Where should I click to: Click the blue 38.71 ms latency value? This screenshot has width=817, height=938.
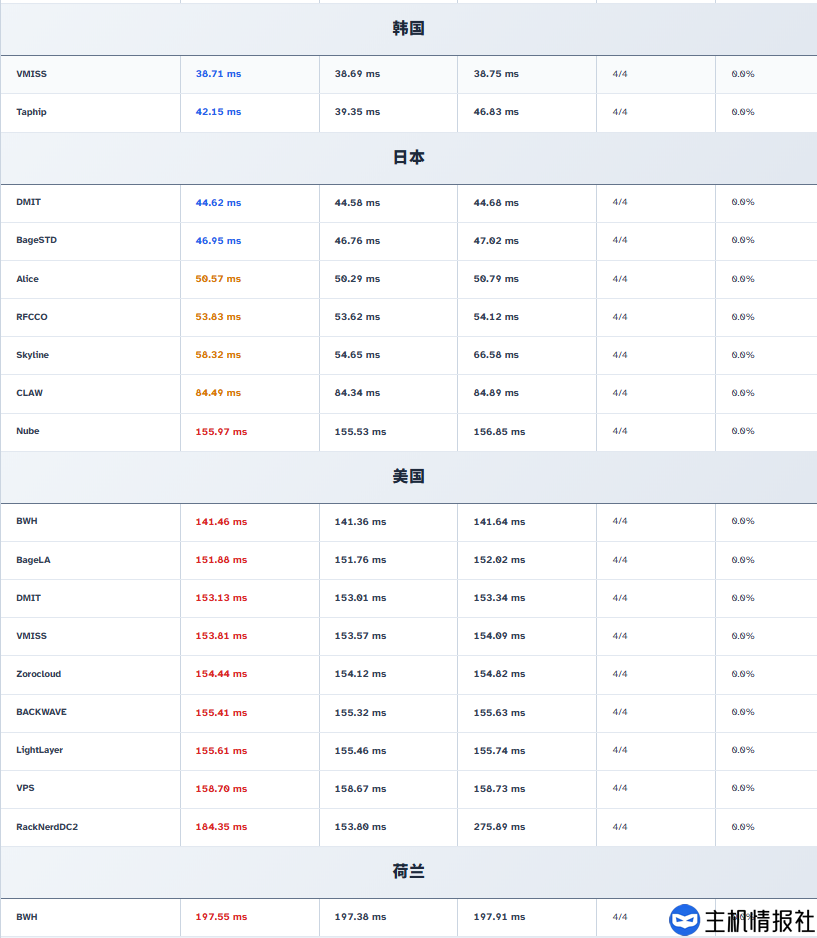pos(218,75)
